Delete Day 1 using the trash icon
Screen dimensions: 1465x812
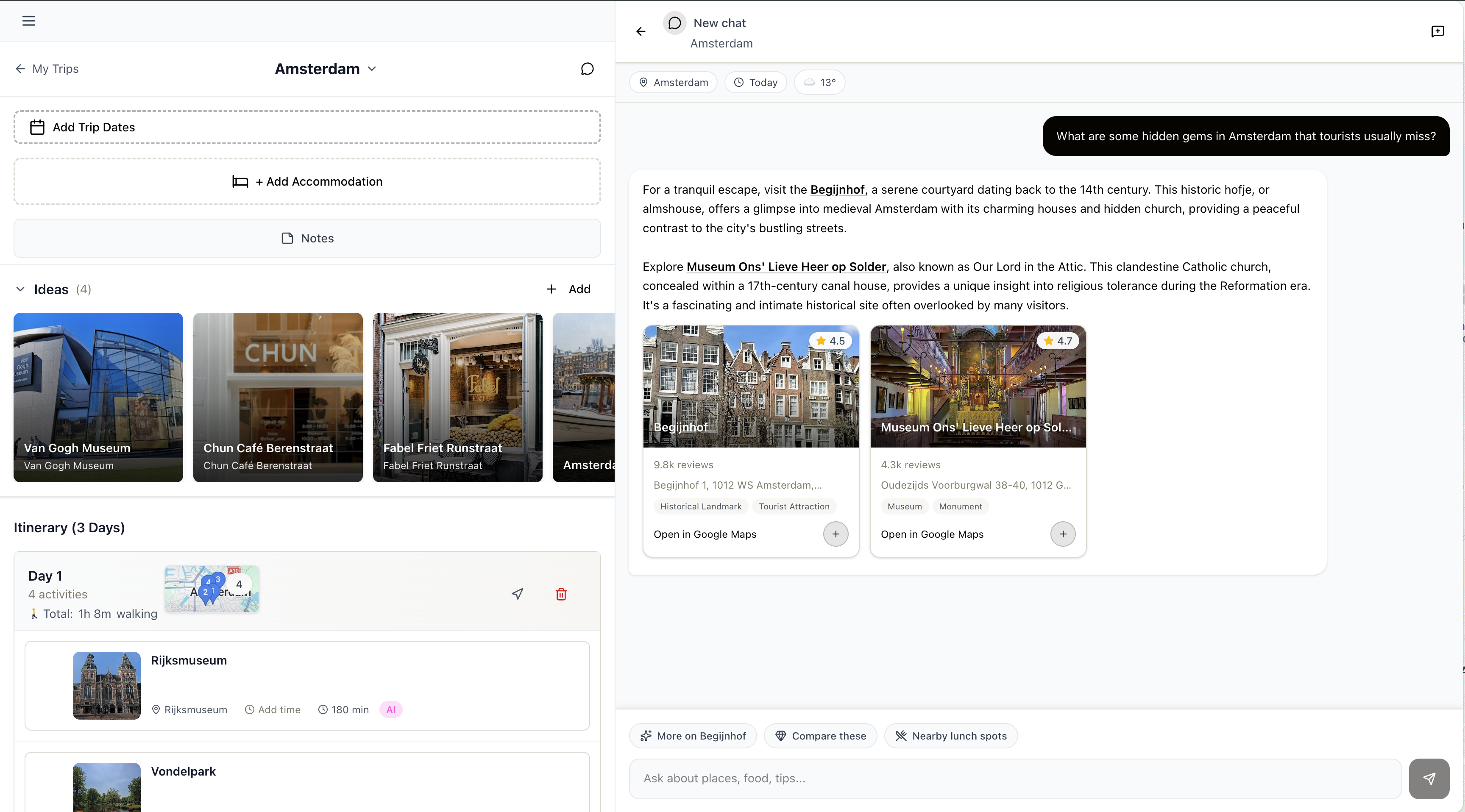click(x=561, y=594)
